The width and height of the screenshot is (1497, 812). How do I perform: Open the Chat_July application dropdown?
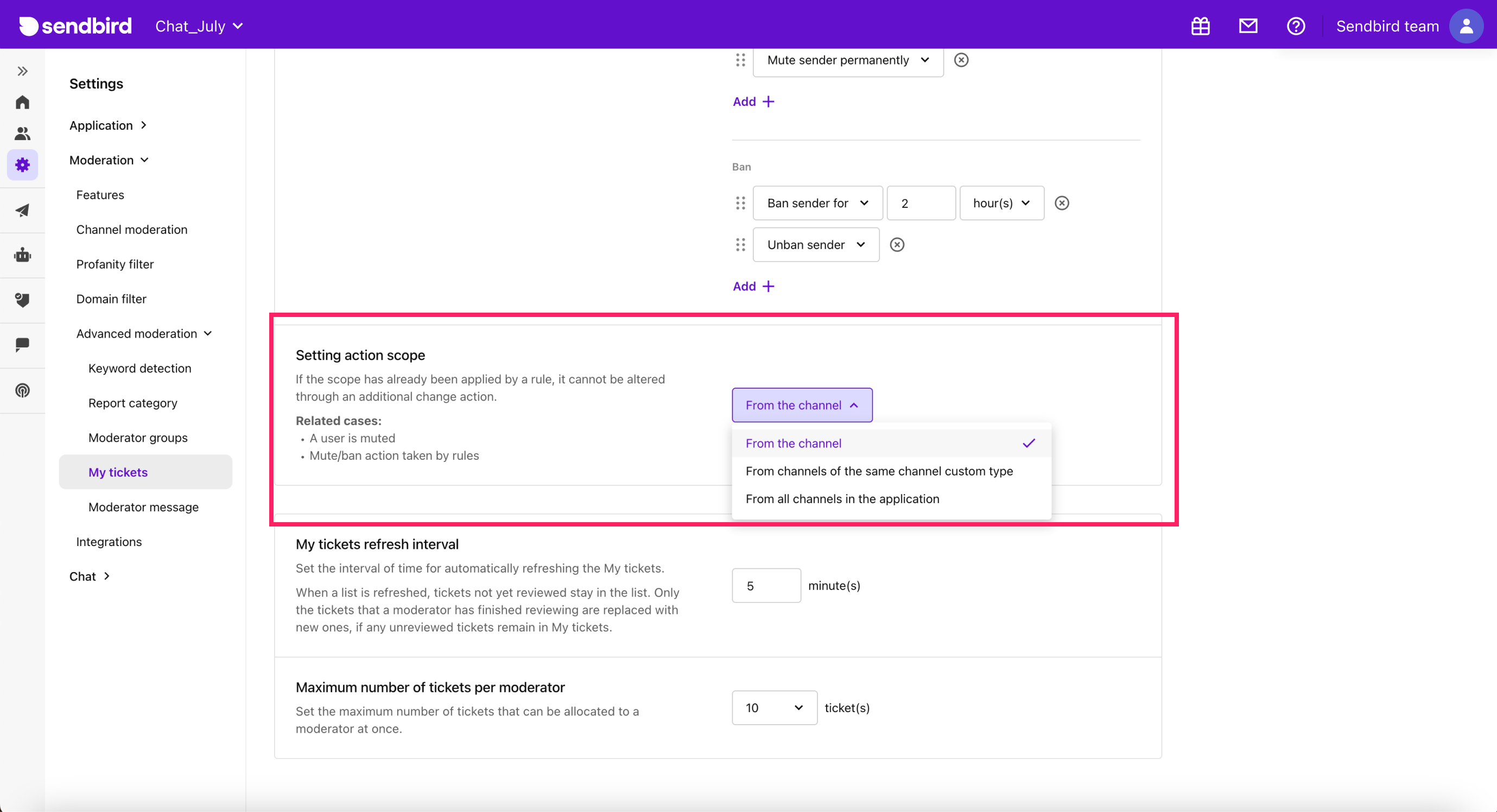coord(198,26)
